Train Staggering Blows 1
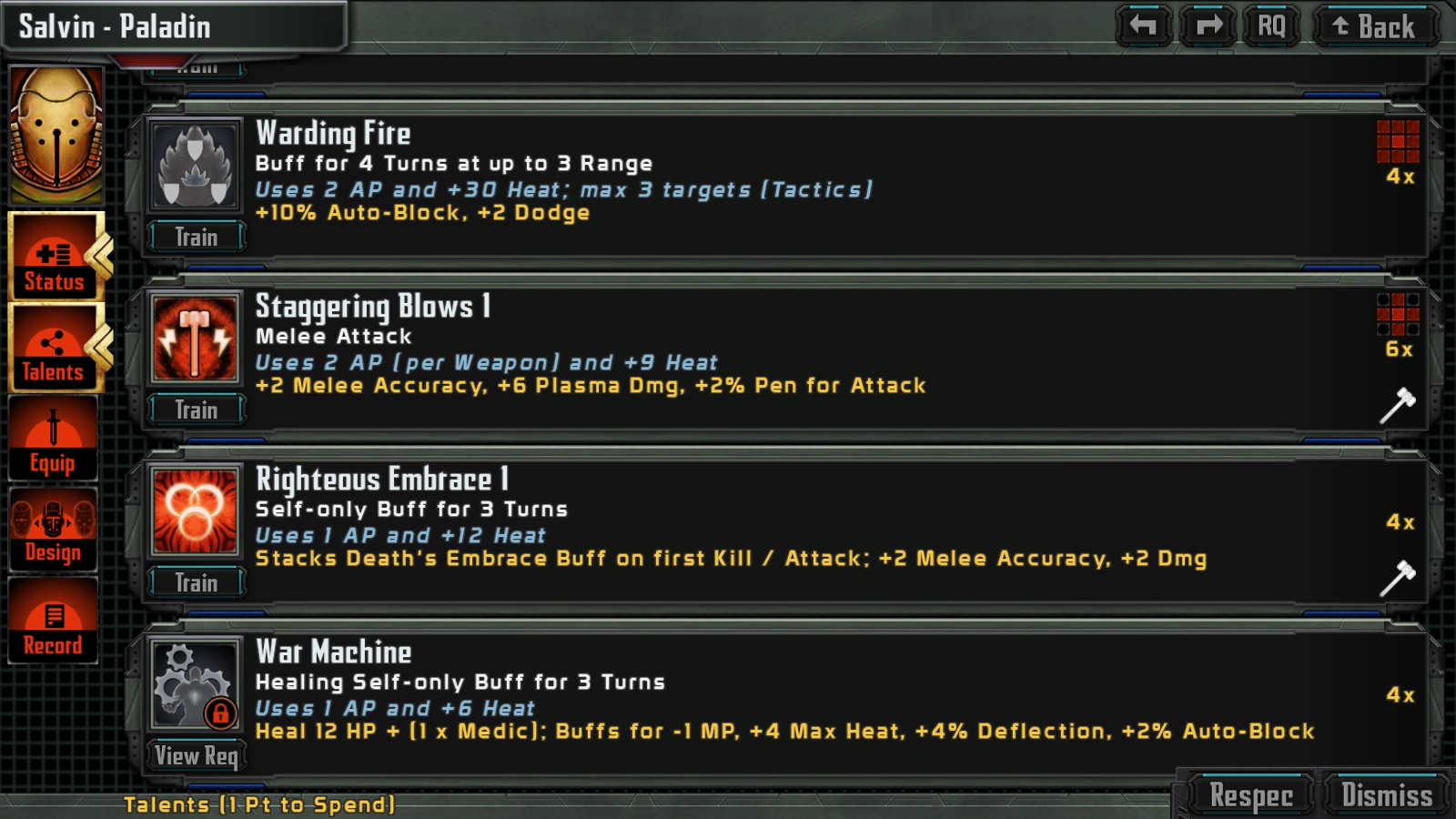The width and height of the screenshot is (1456, 819). [197, 410]
